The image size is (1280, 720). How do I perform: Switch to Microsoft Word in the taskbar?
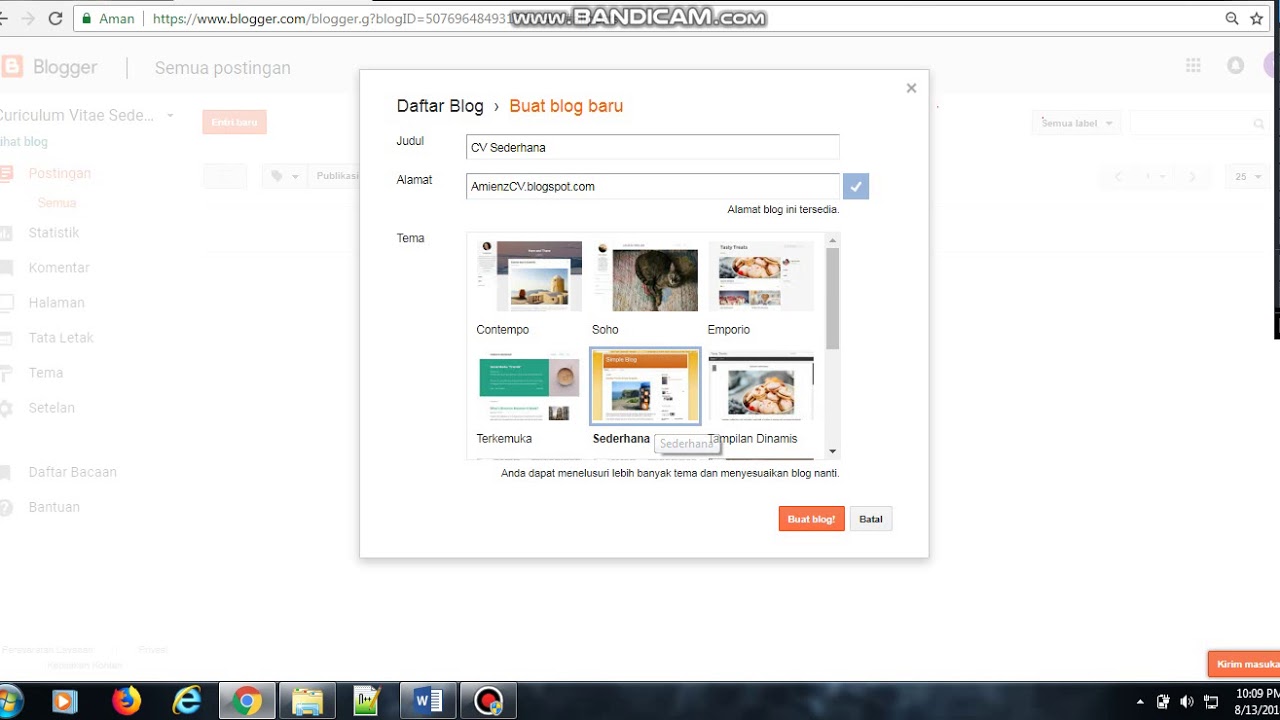[428, 701]
